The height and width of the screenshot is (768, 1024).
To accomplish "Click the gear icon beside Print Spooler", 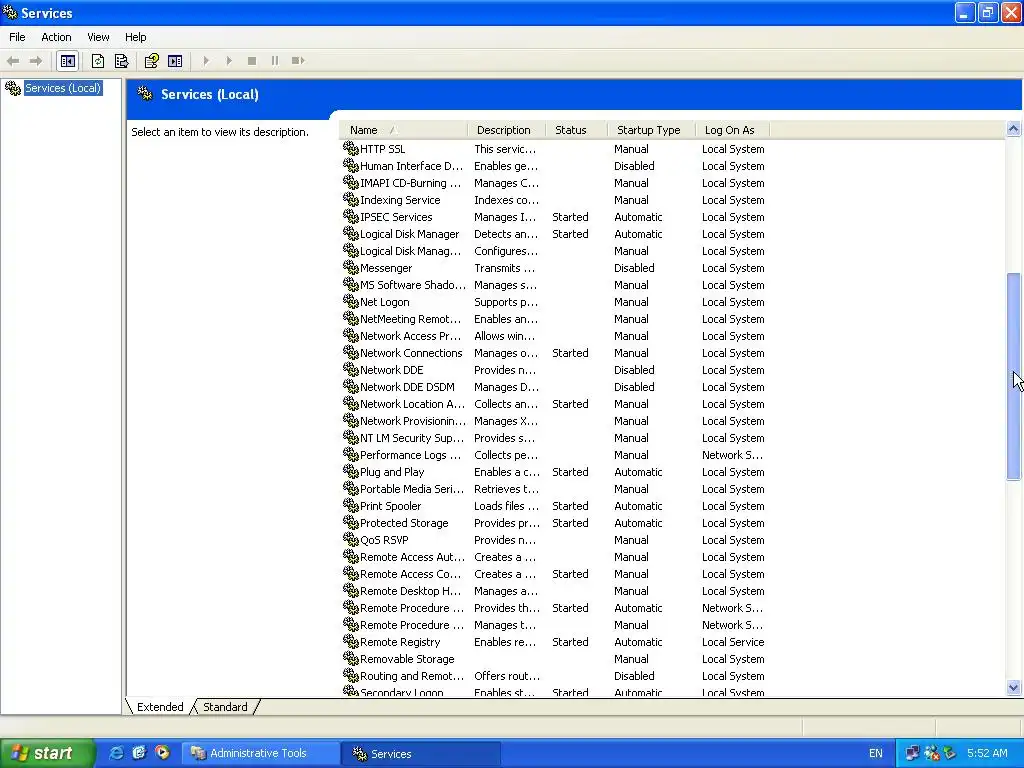I will click(351, 505).
